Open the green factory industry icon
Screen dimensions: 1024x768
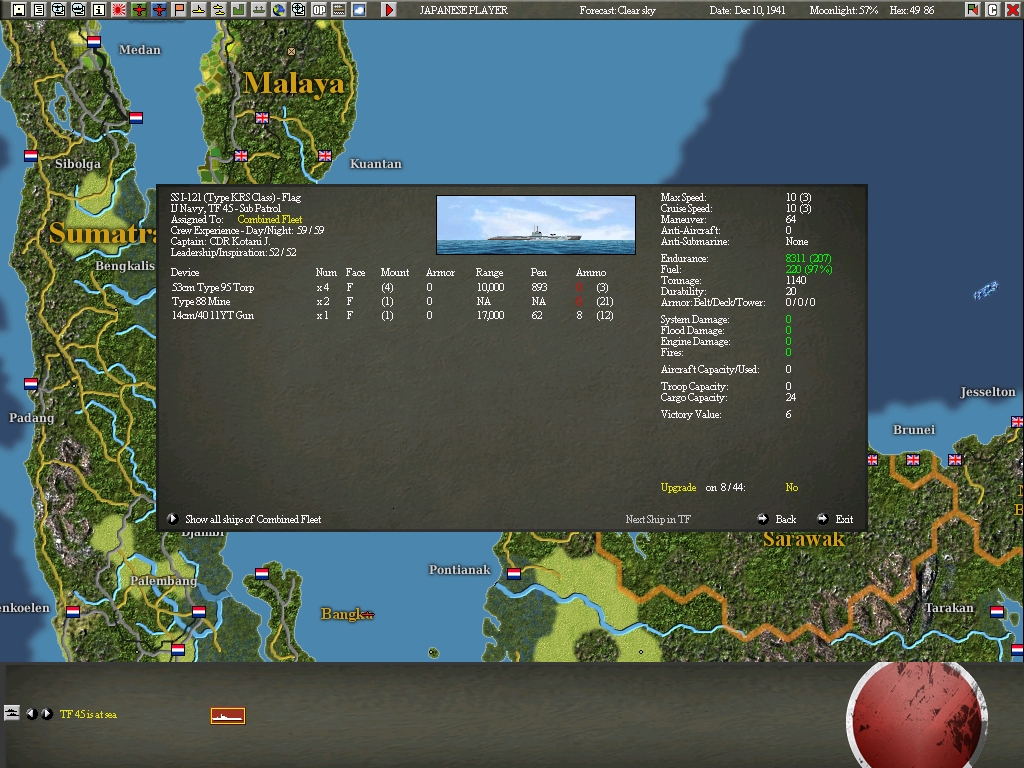pos(238,10)
